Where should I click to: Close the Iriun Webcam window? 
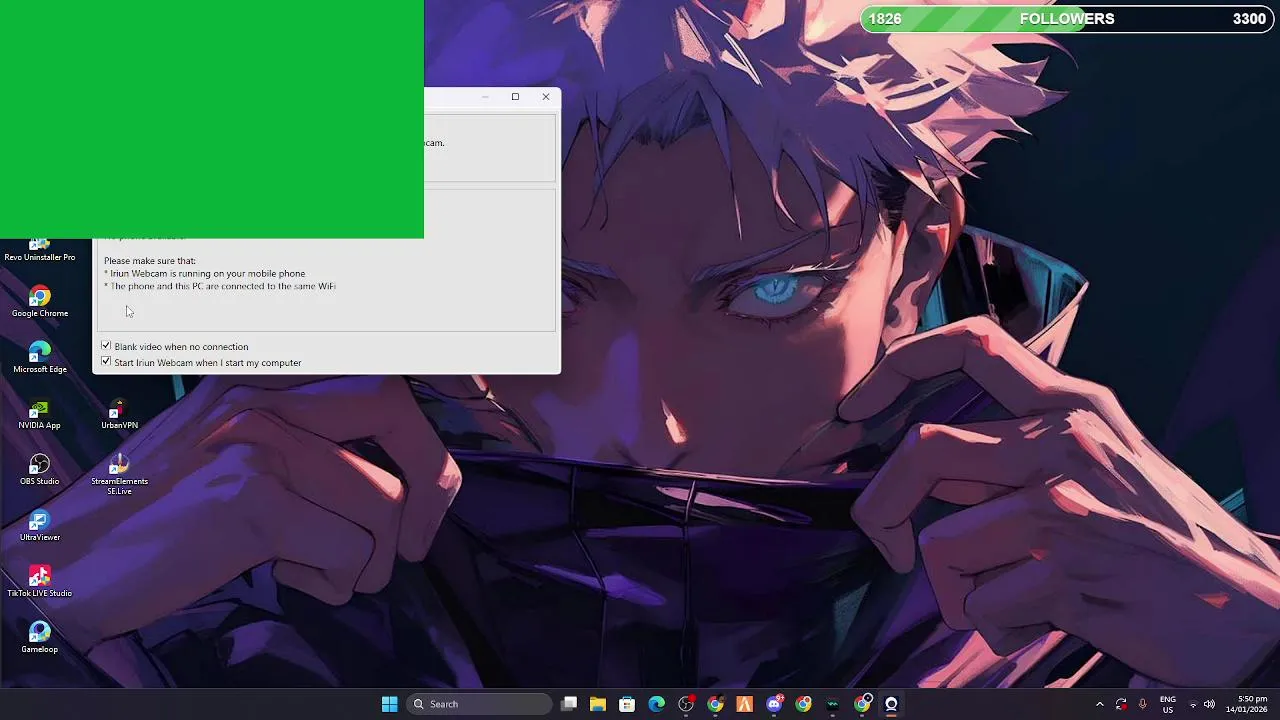tap(546, 97)
